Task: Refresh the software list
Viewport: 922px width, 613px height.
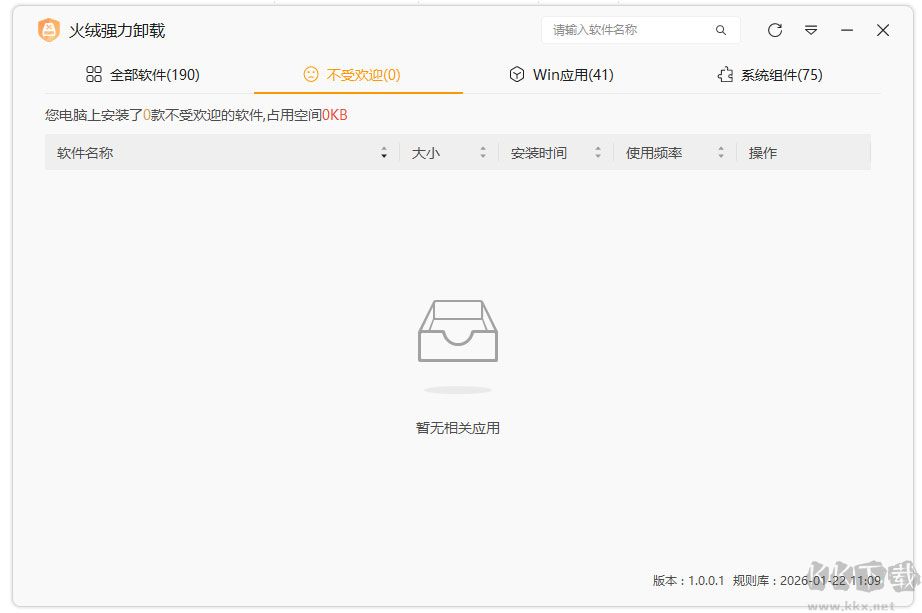Action: [775, 30]
